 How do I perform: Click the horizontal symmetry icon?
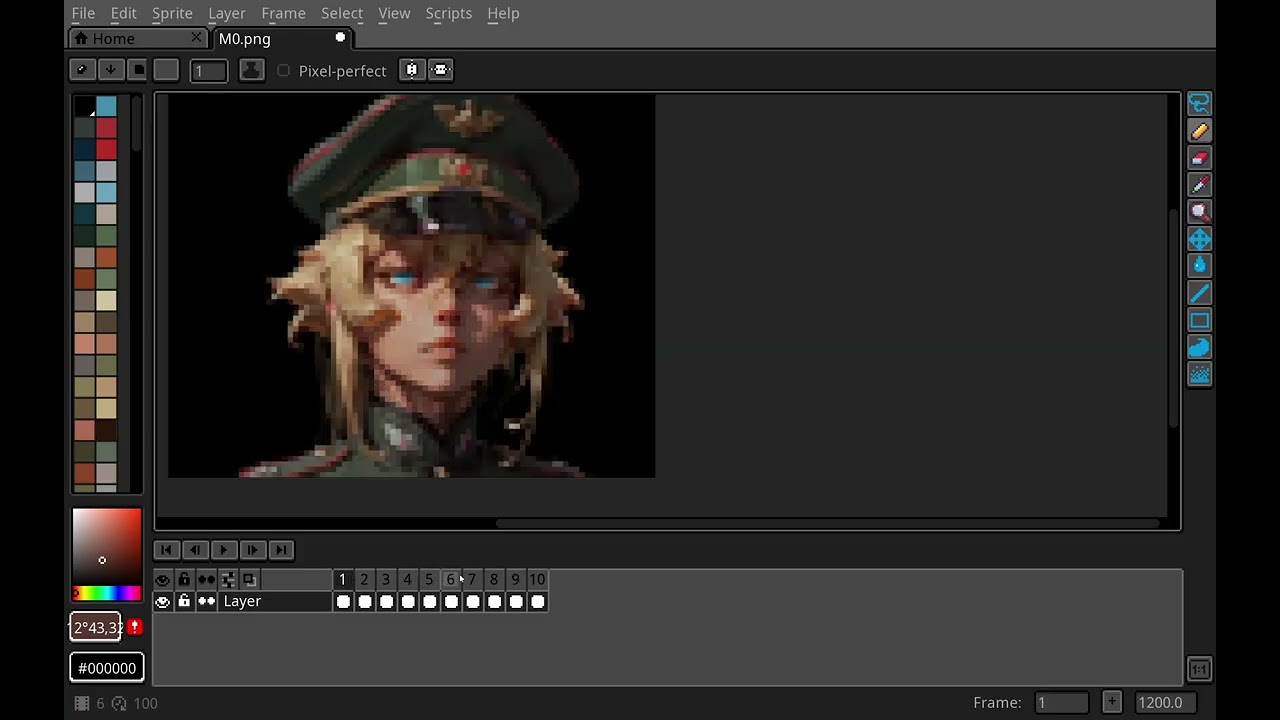[412, 70]
